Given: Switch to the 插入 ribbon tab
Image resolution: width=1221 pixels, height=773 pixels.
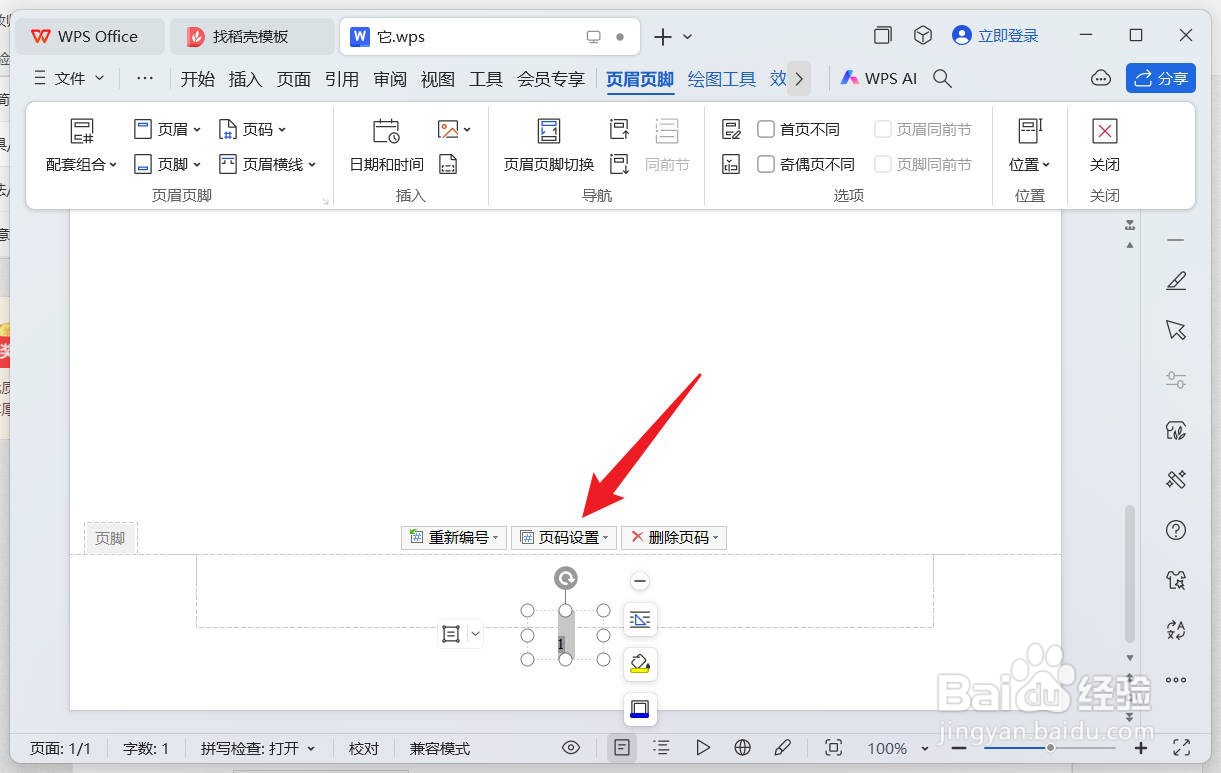Looking at the screenshot, I should [x=245, y=78].
